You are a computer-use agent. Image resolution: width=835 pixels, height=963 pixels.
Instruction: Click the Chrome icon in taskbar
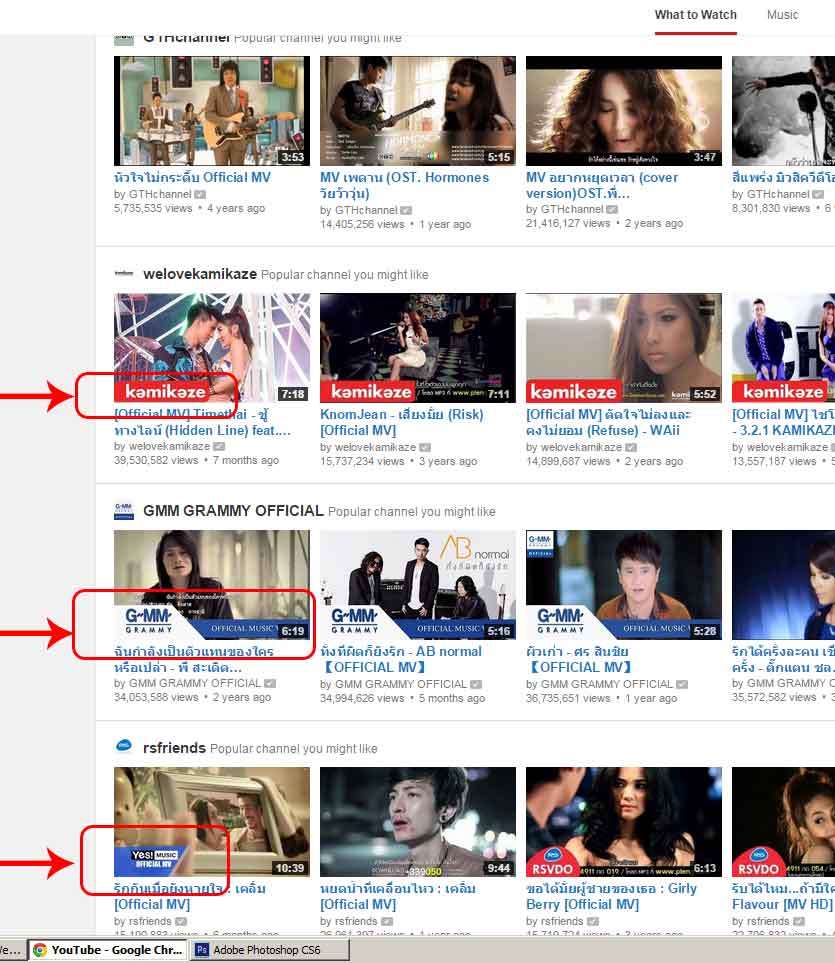tap(40, 950)
